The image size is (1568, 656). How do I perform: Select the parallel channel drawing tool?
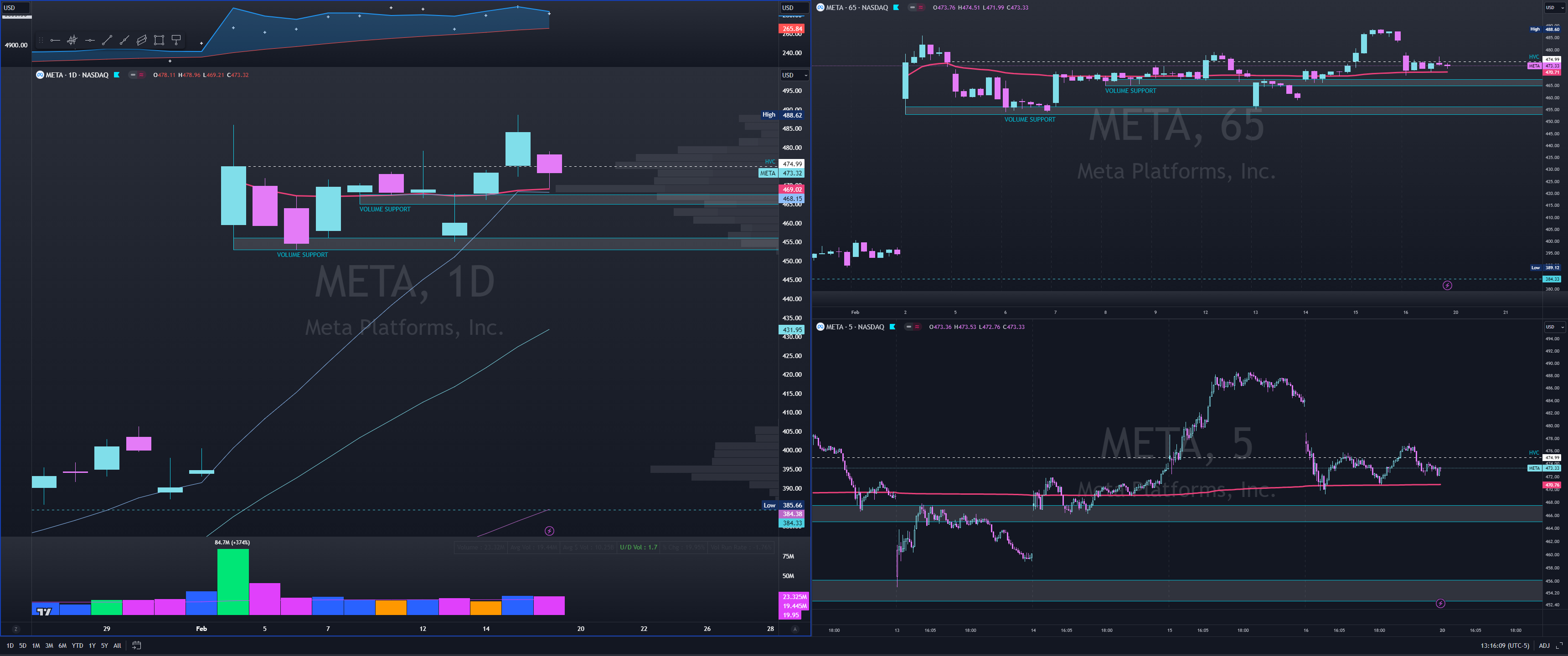141,40
